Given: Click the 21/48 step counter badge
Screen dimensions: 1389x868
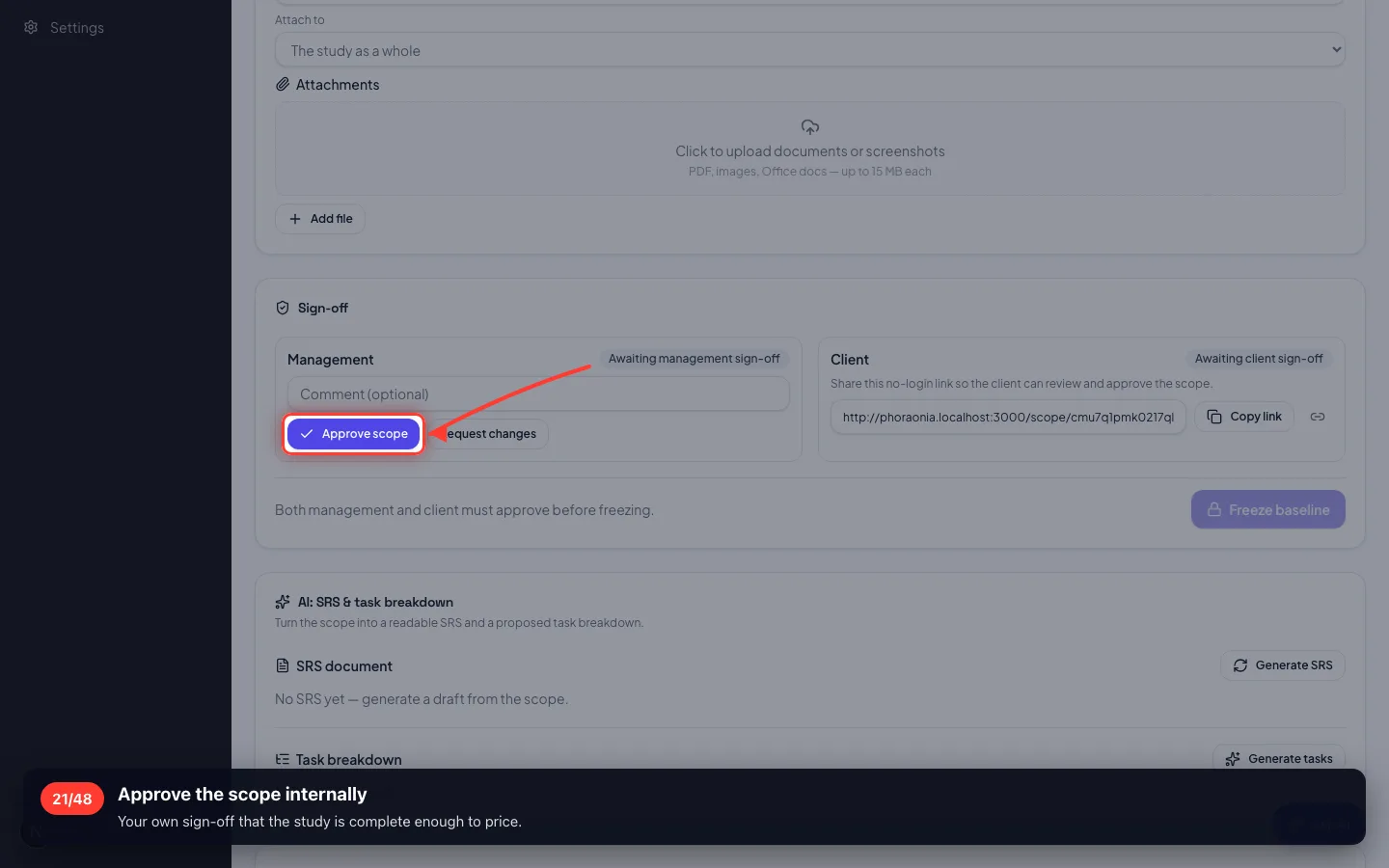Looking at the screenshot, I should 72,800.
